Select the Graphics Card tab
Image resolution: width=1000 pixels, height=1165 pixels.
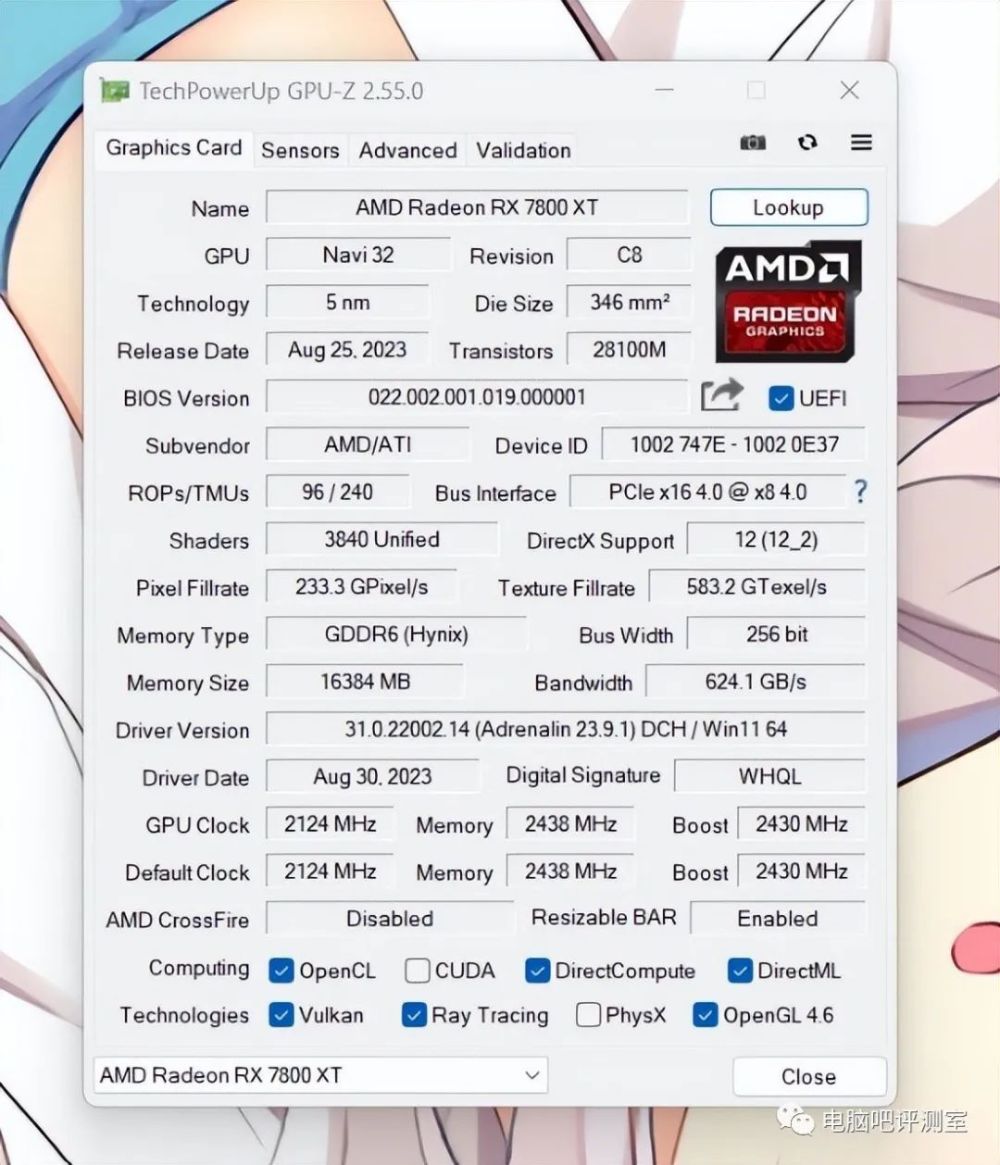(x=174, y=148)
